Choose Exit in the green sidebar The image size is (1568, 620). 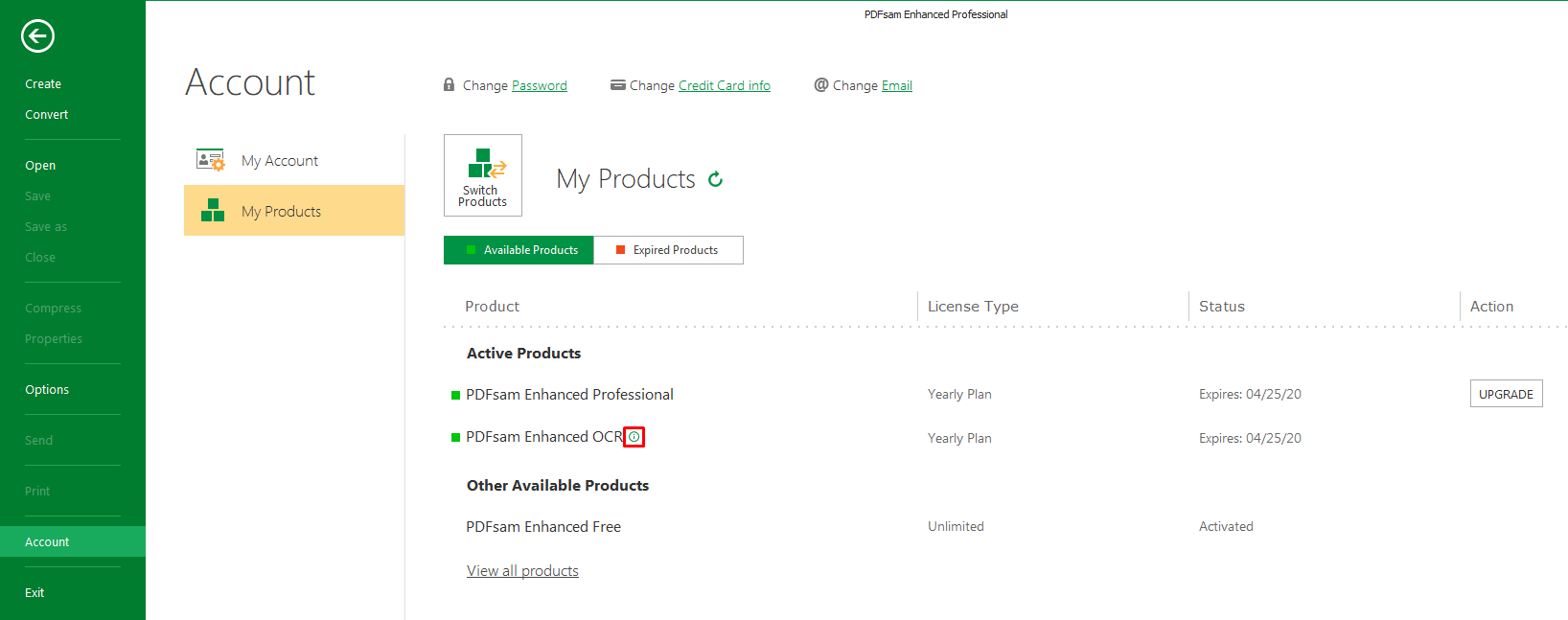click(35, 593)
